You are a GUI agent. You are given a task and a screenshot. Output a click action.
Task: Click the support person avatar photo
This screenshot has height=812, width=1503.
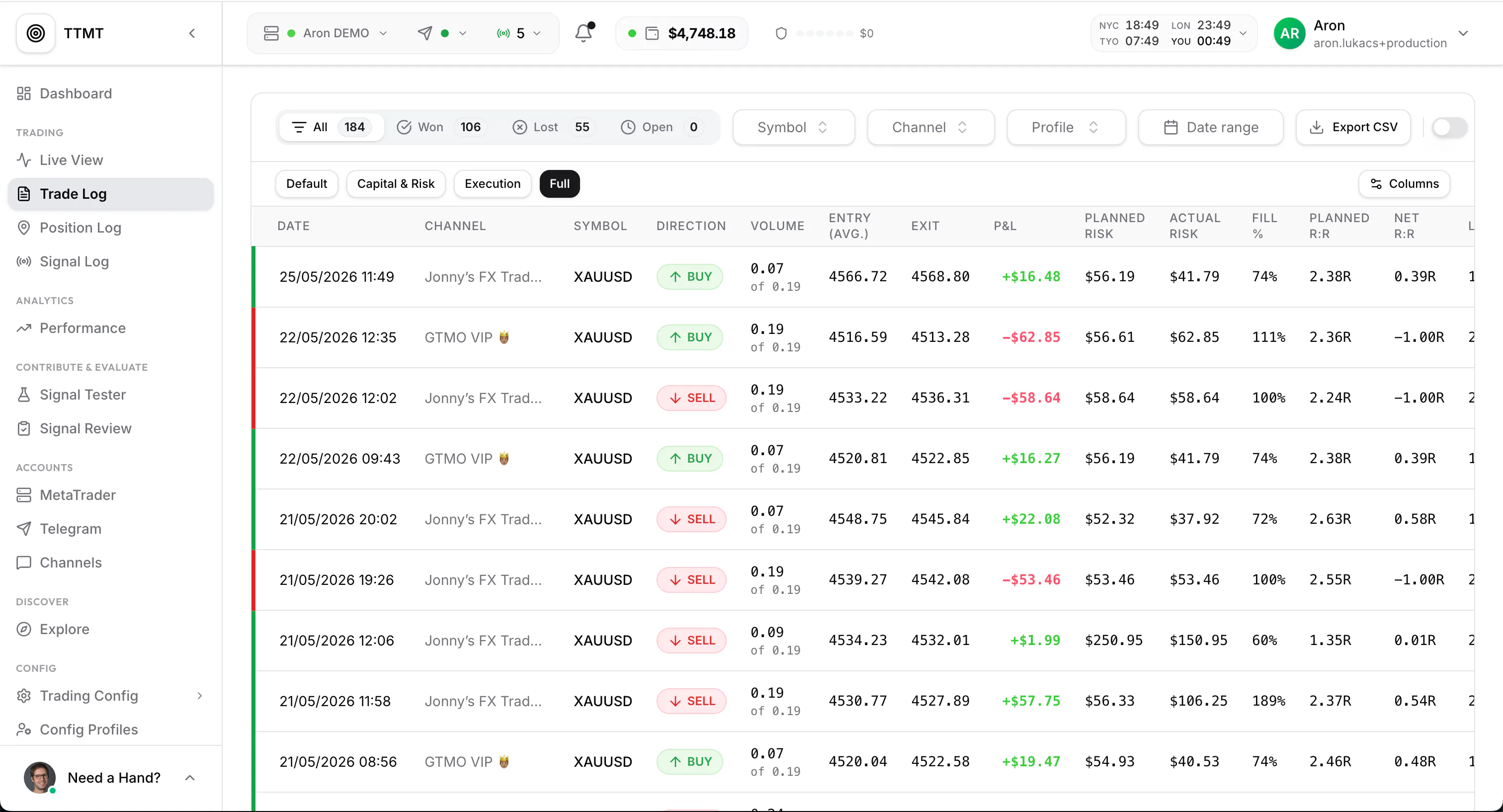point(40,778)
